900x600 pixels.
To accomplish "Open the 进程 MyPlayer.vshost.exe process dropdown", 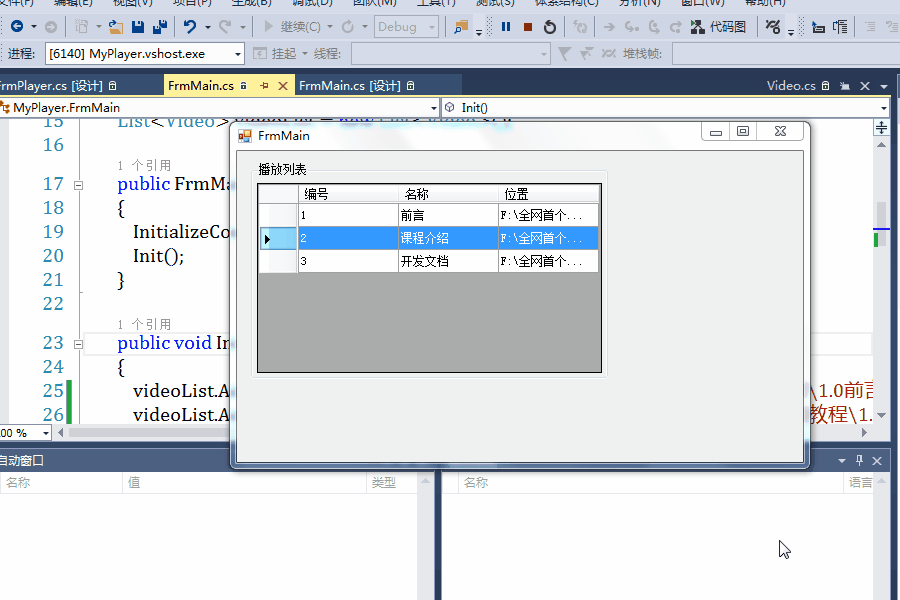I will coord(238,54).
